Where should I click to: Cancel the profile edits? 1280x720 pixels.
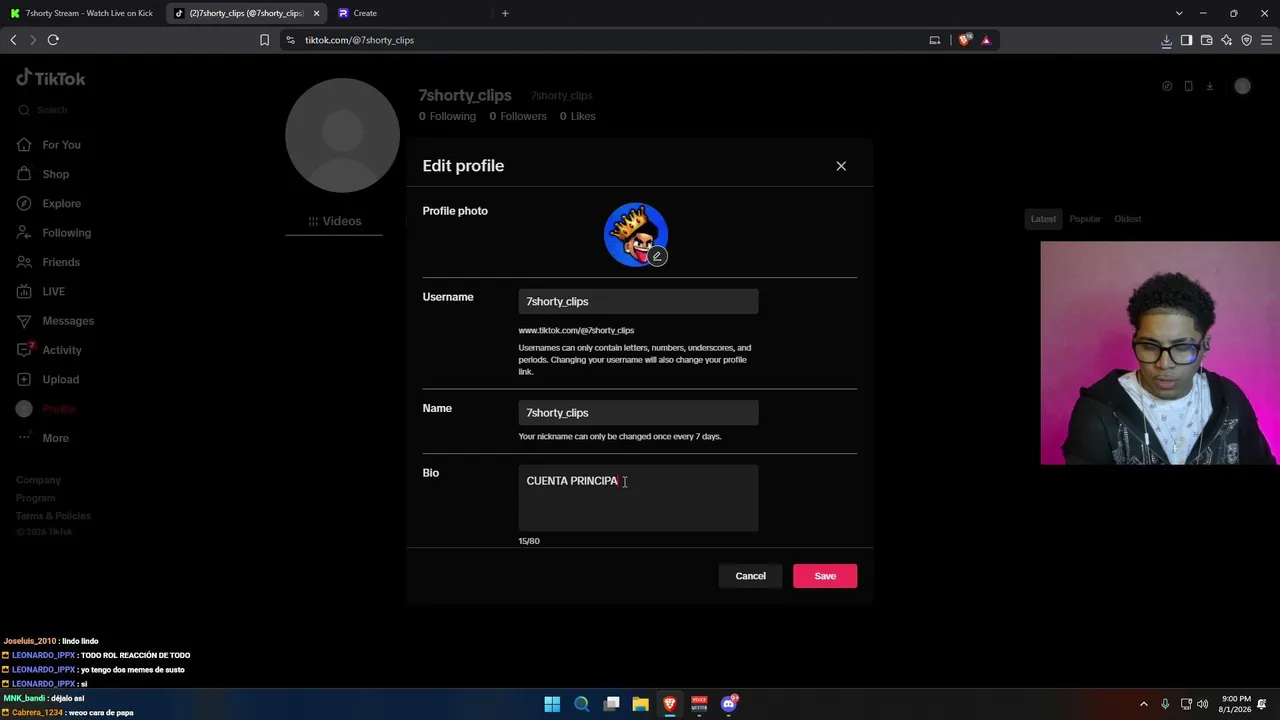click(x=751, y=576)
